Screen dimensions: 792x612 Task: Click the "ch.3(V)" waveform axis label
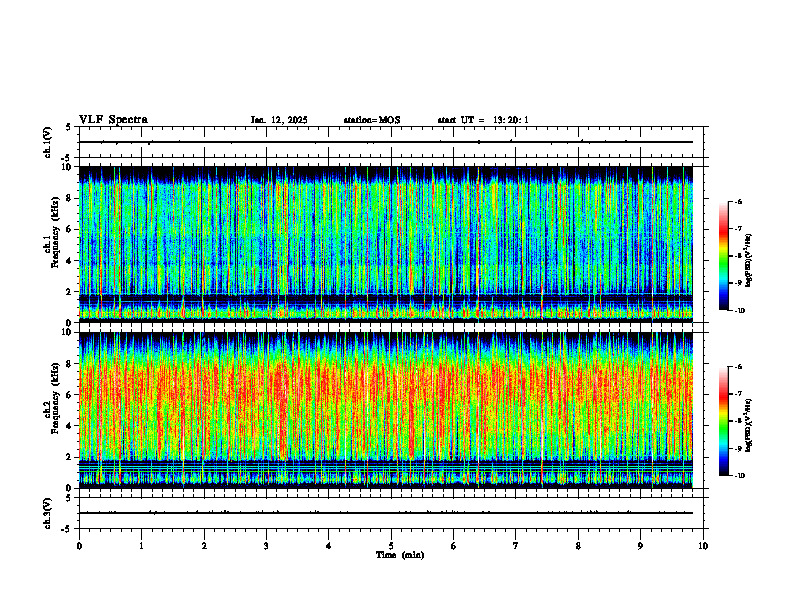tap(48, 513)
